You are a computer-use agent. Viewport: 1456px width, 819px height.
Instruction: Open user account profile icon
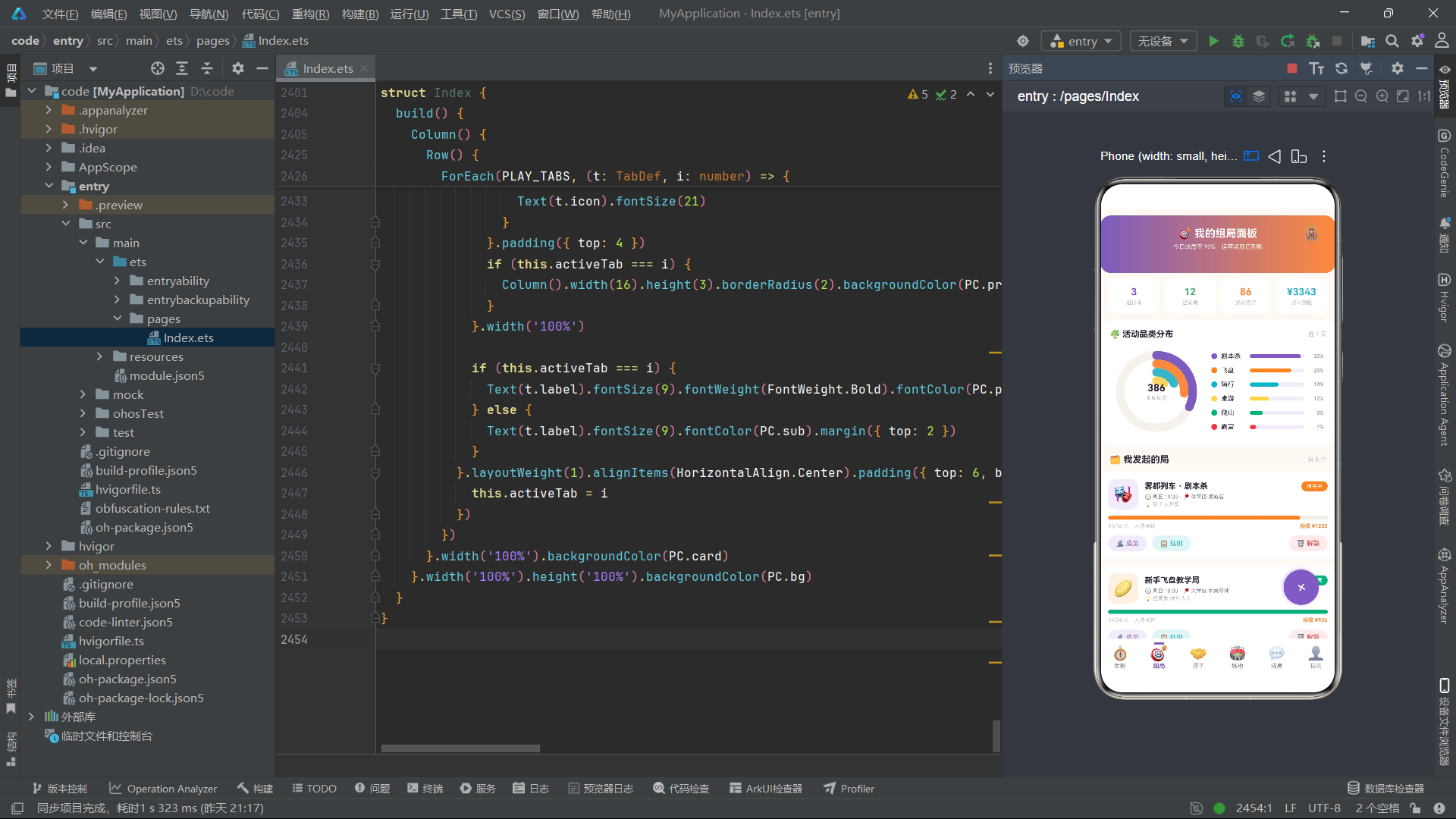coord(1442,41)
